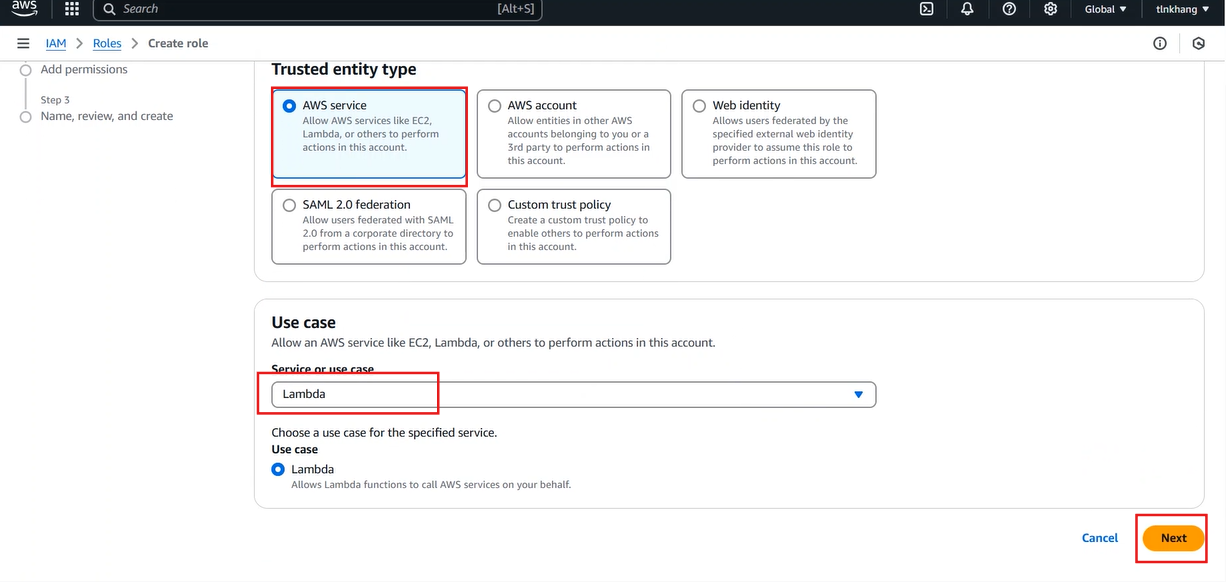
Task: Click the Trusted entity type heading
Action: click(x=344, y=69)
